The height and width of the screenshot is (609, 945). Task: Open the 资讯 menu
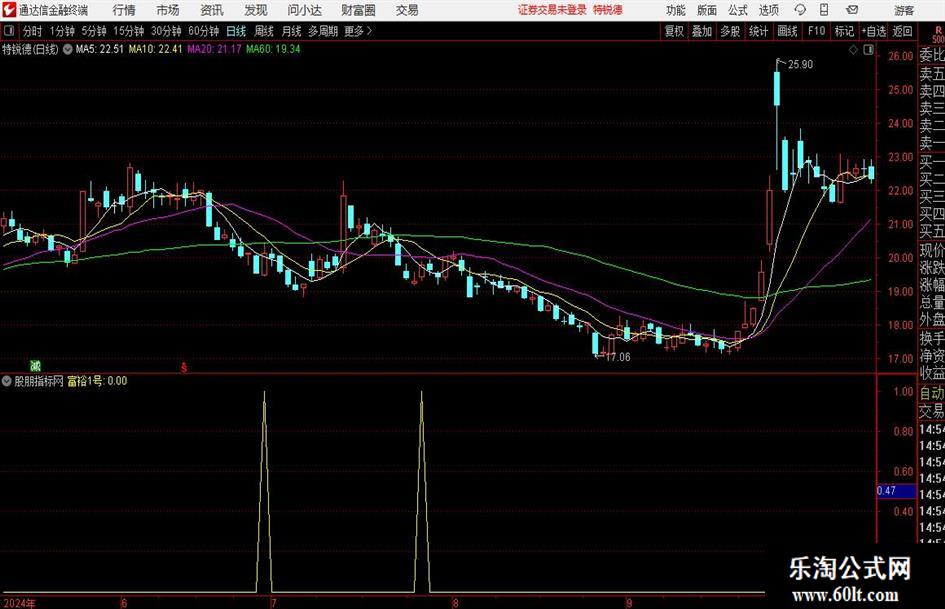212,10
